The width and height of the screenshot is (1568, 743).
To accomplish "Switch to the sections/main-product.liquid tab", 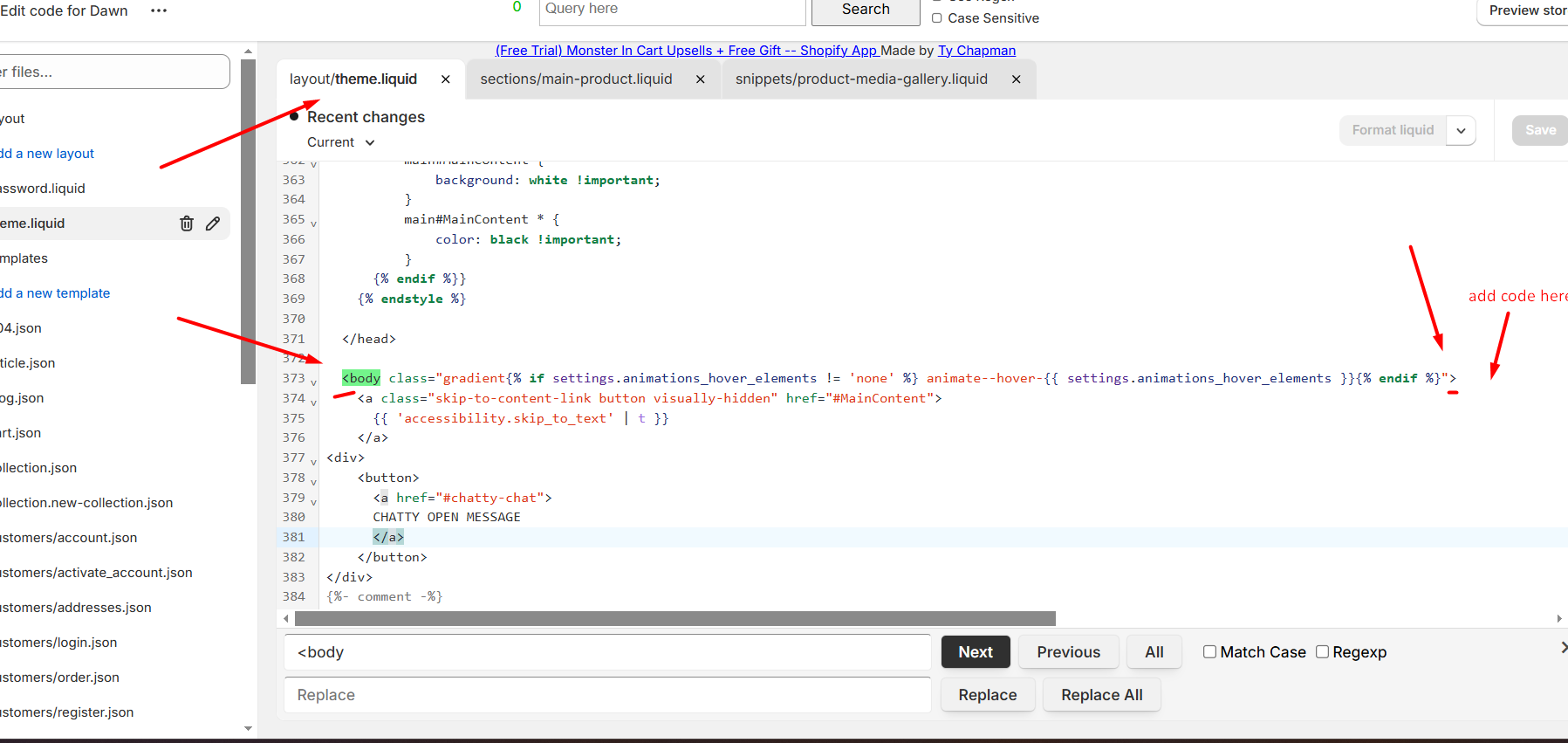I will [x=576, y=79].
